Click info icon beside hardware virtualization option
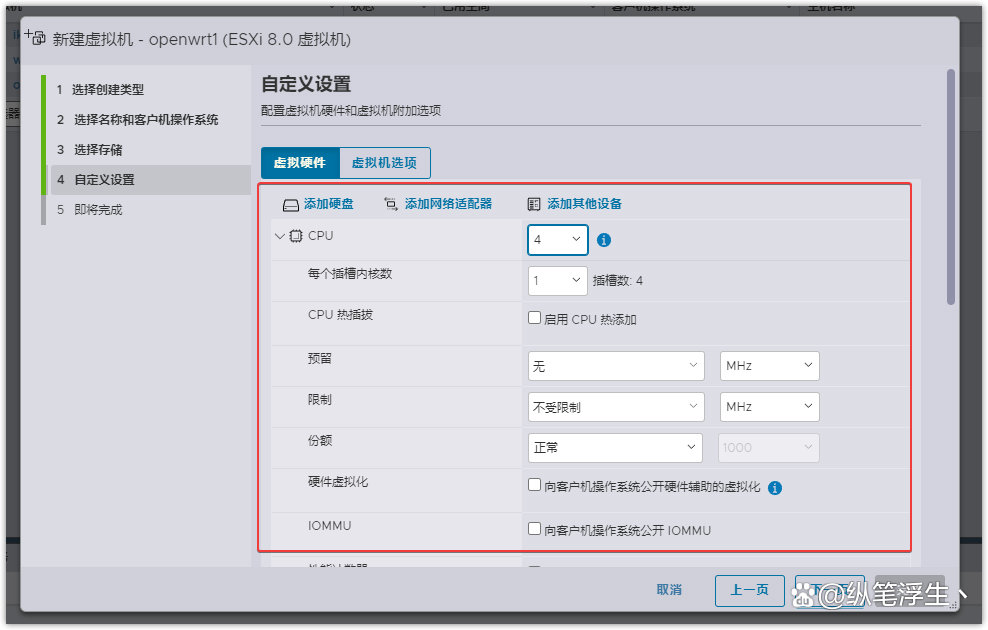 [x=774, y=487]
